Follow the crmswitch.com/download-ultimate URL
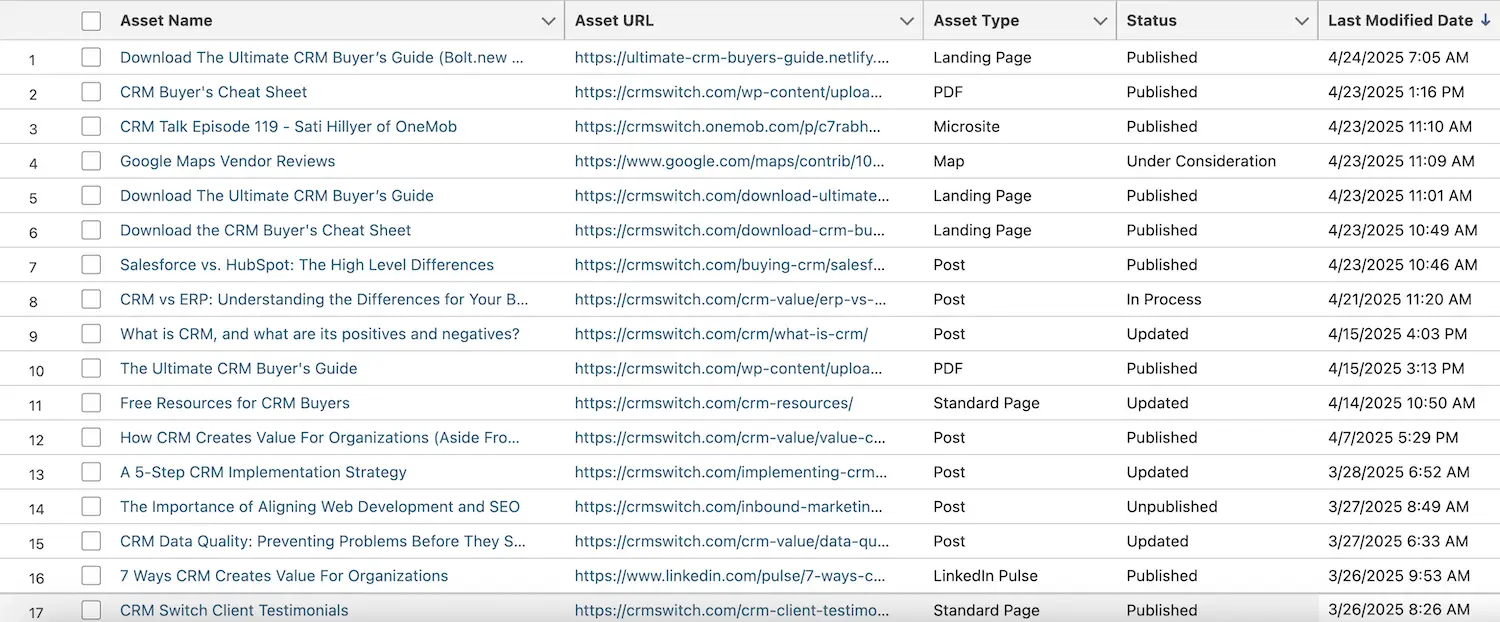This screenshot has width=1500, height=622. pos(732,196)
